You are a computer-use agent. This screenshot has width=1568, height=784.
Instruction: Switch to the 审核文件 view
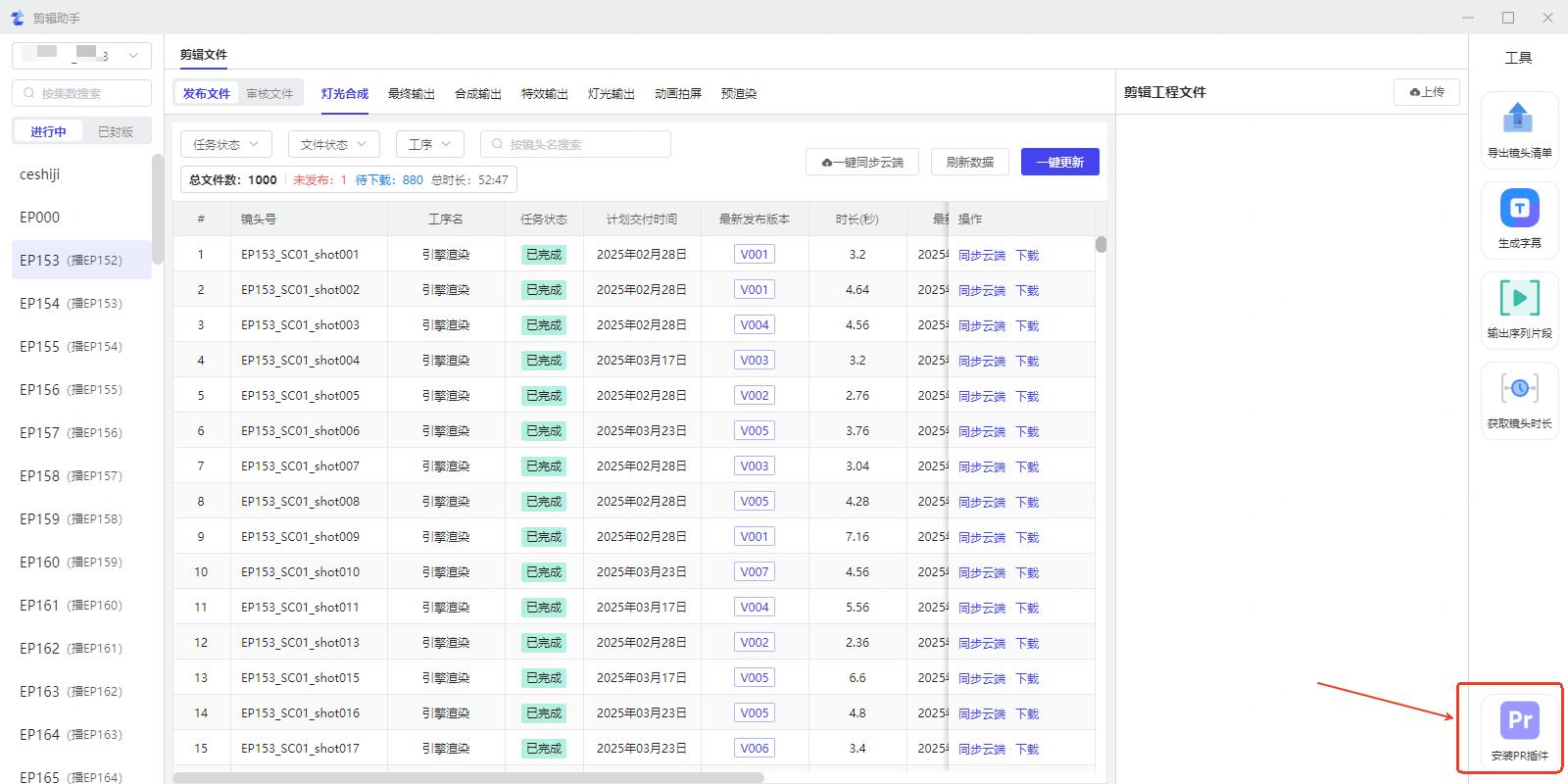pos(269,94)
